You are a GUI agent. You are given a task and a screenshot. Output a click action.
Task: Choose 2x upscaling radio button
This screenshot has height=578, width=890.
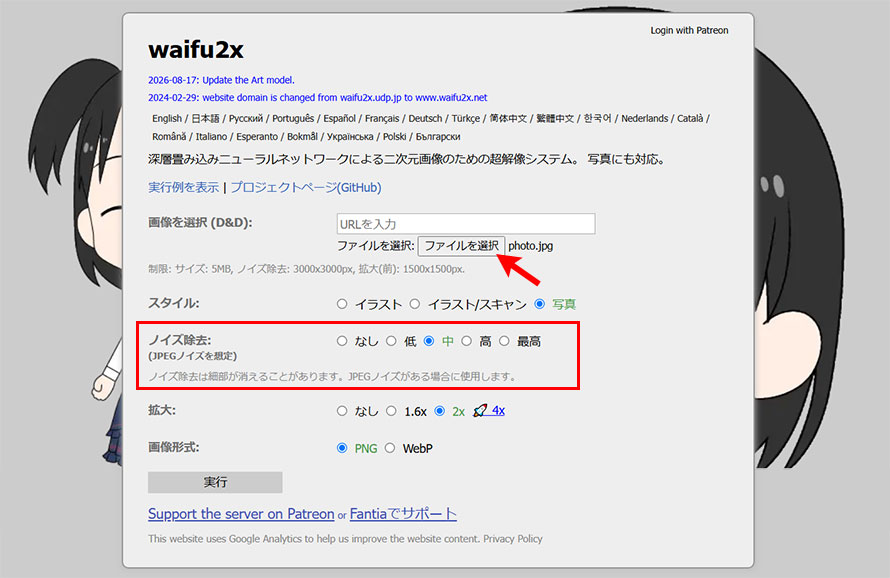(x=439, y=411)
